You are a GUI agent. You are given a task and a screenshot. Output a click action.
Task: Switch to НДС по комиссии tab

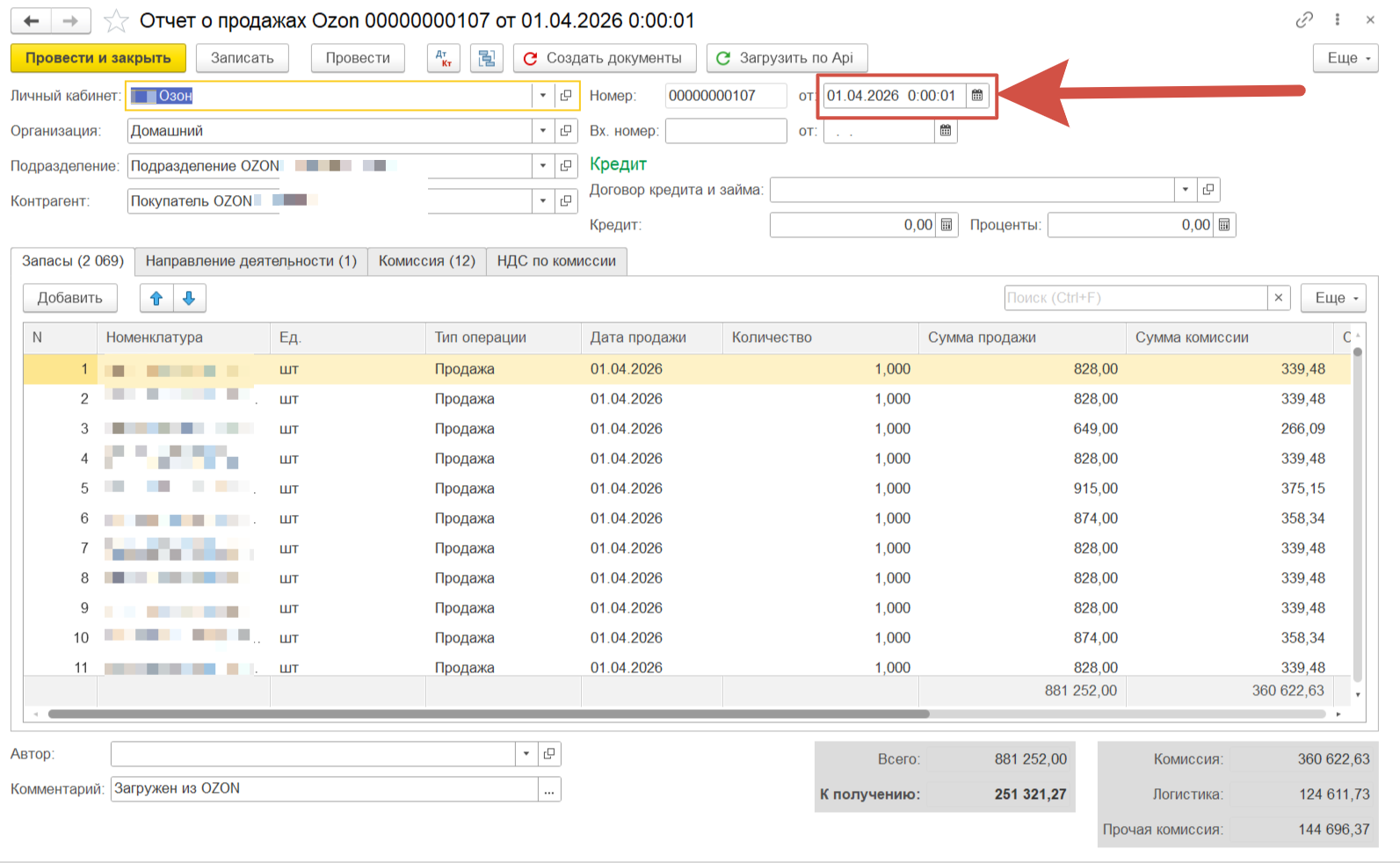pyautogui.click(x=556, y=261)
